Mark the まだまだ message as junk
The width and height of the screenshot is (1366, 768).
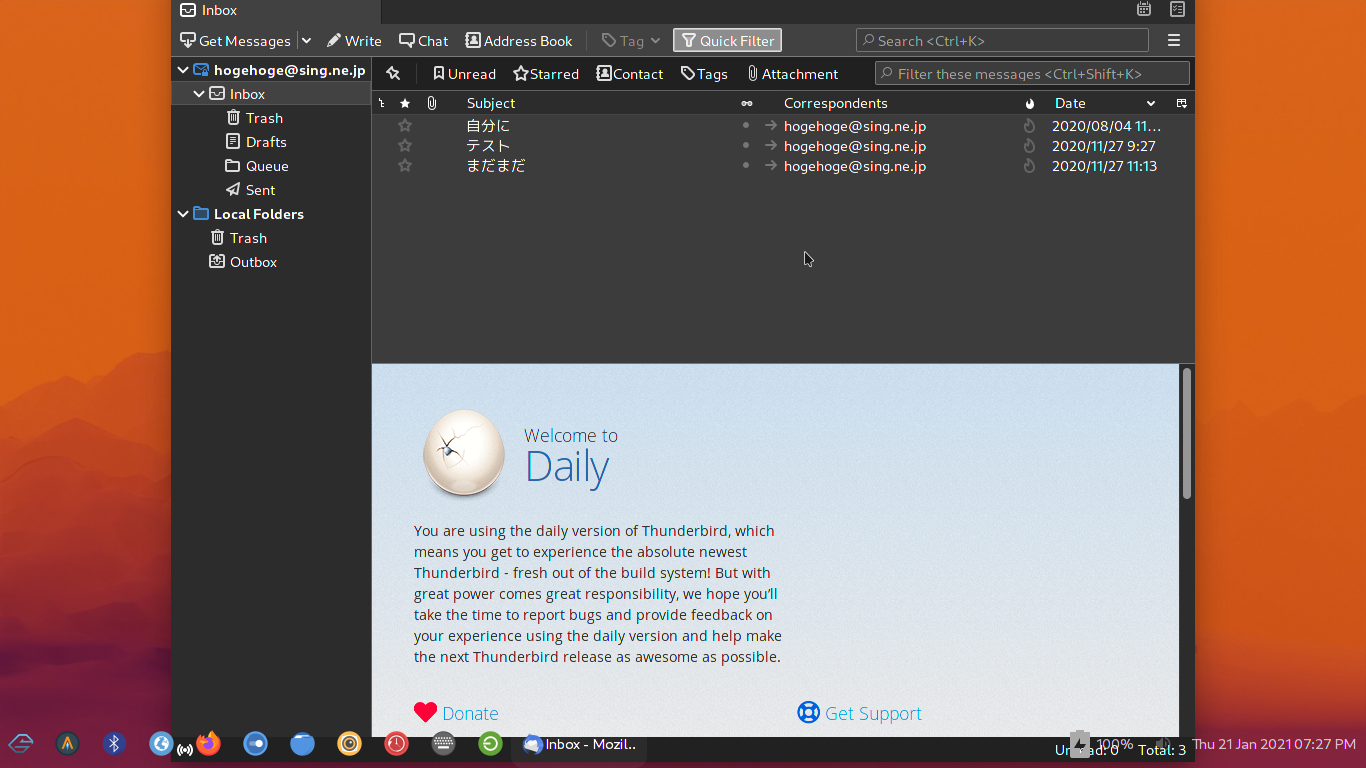(1030, 166)
